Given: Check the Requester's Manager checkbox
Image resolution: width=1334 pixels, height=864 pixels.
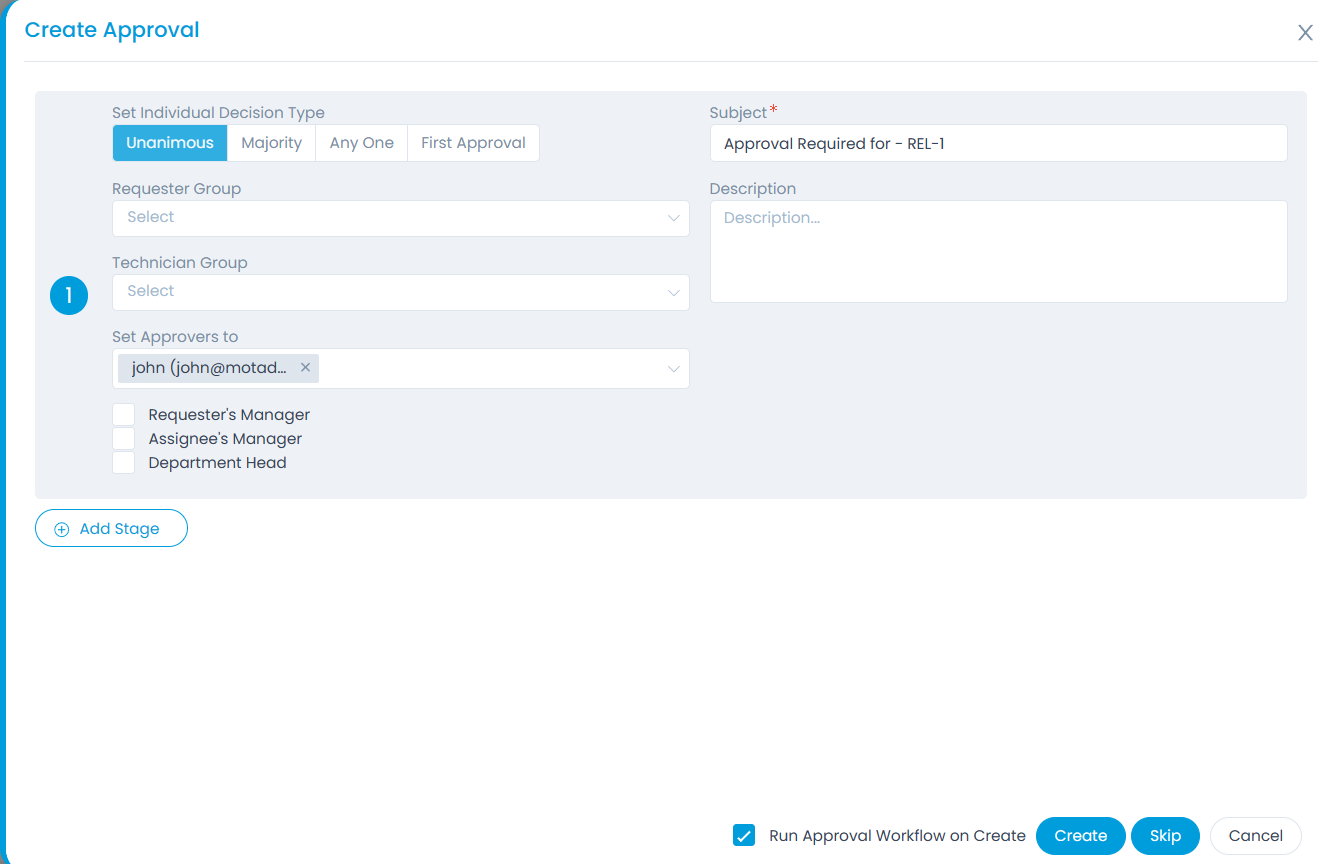Looking at the screenshot, I should (x=124, y=415).
